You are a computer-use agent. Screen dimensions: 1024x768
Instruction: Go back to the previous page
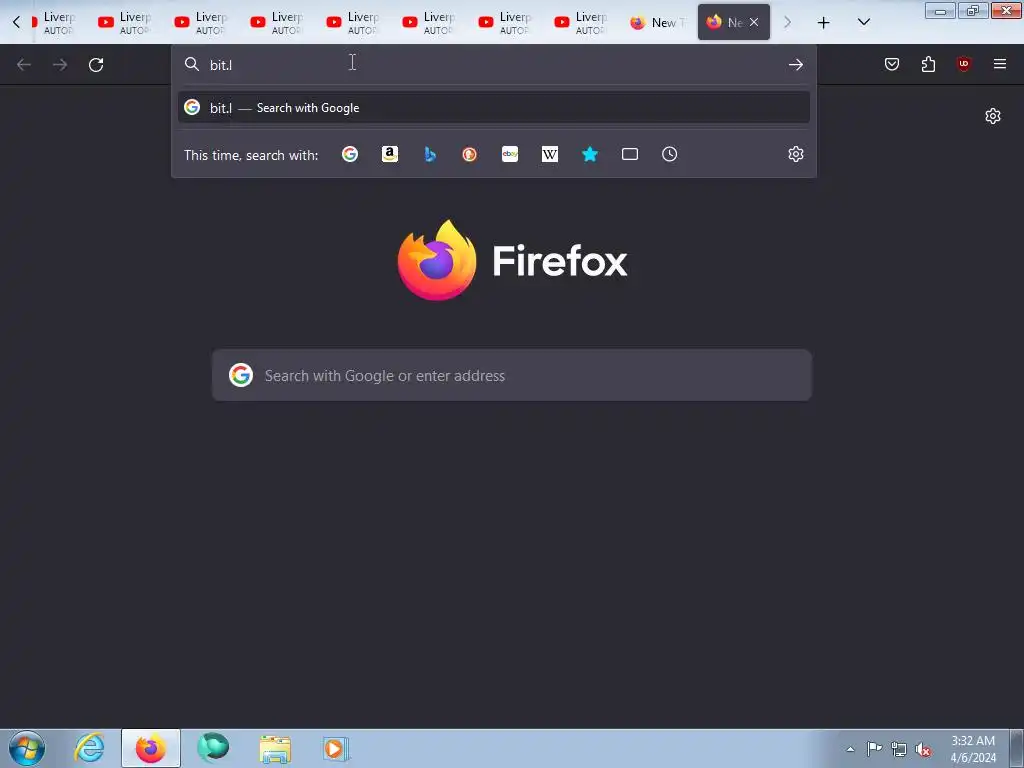[x=24, y=65]
